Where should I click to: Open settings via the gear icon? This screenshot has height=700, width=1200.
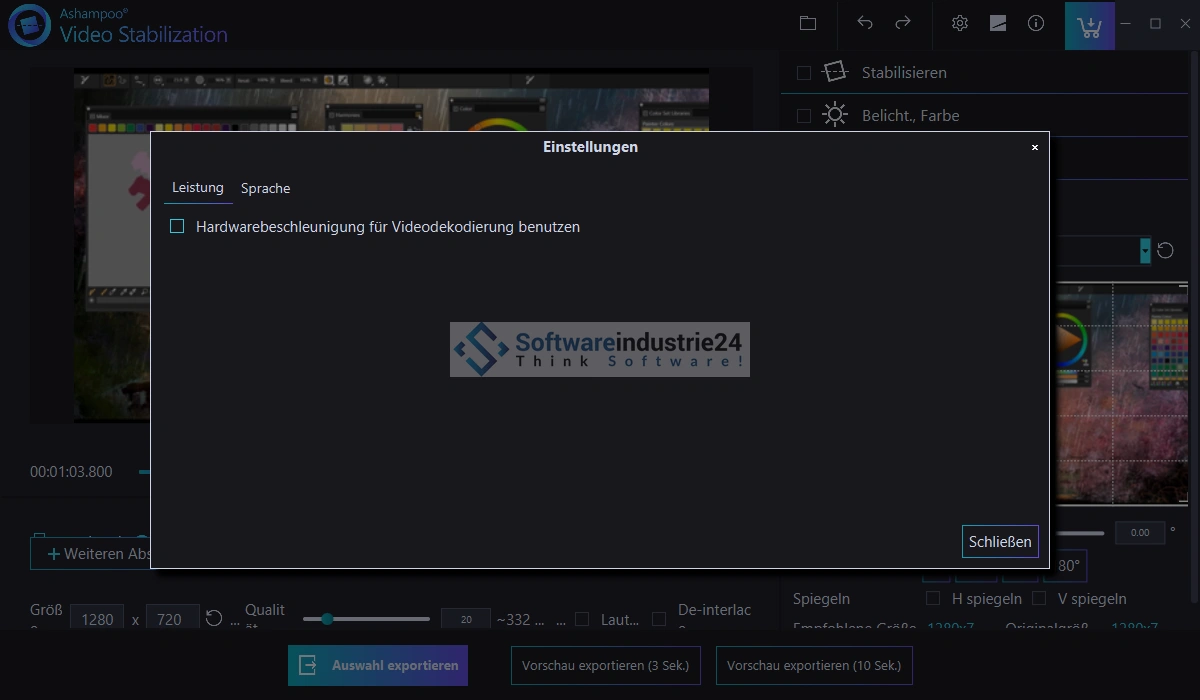point(960,23)
